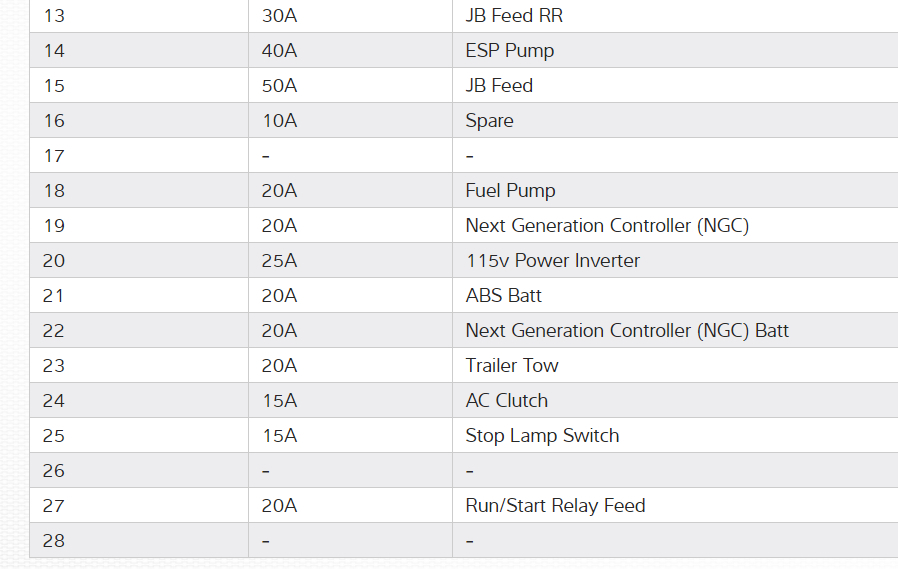Click the 40A rating for ESP Pump

tap(279, 51)
